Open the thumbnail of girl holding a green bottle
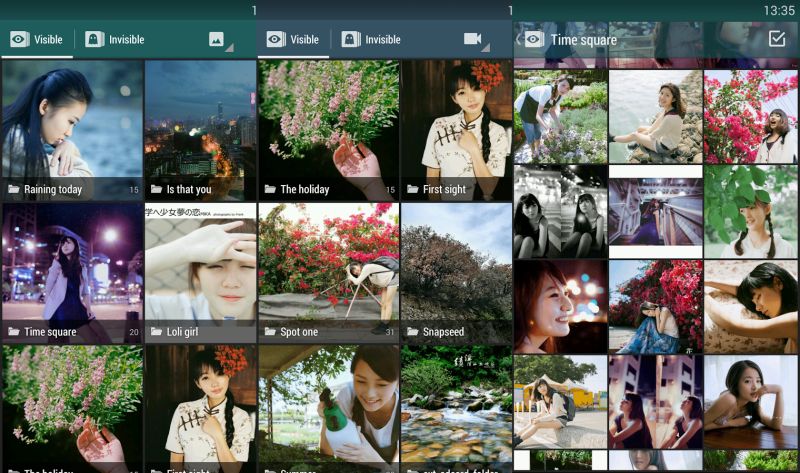This screenshot has height=473, width=800. coord(329,409)
